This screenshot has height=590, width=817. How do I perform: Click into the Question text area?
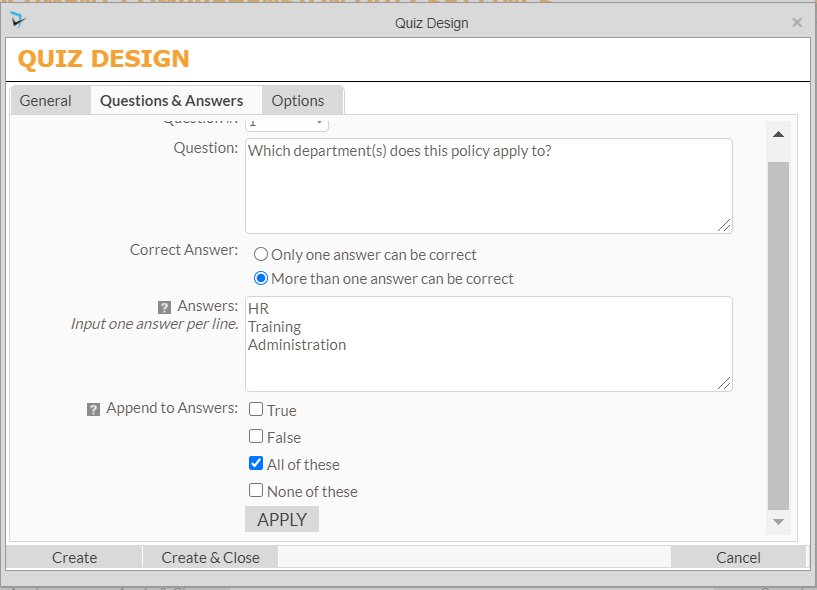488,186
